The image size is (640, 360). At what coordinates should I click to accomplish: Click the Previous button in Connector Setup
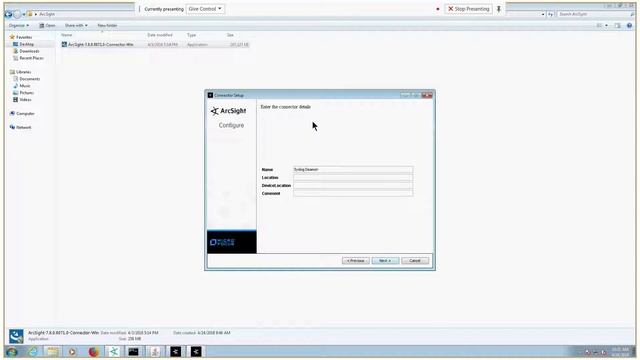[356, 260]
